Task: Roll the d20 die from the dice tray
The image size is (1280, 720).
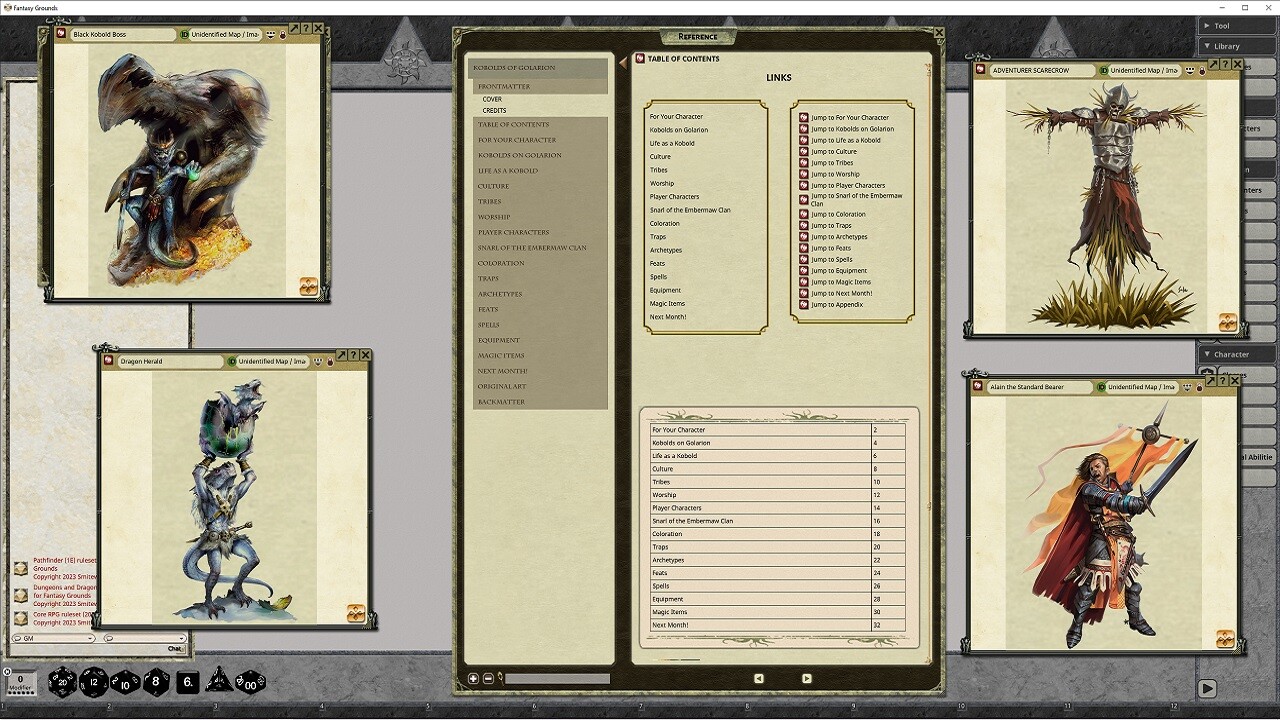Action: (63, 682)
